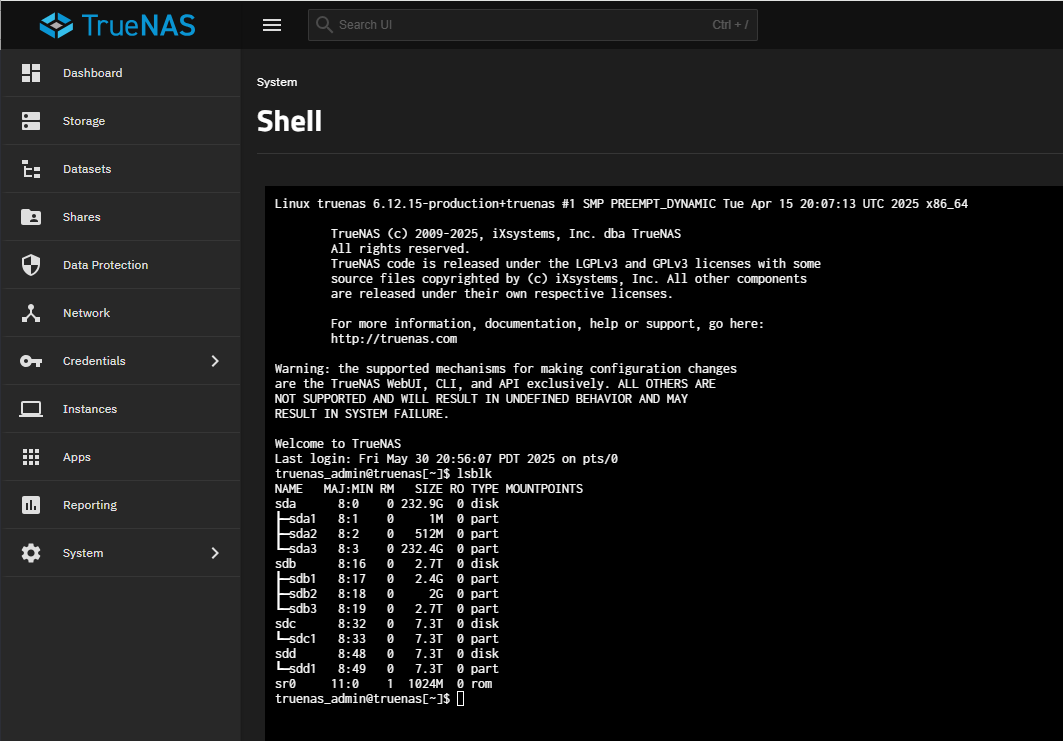Click the Shell page heading
The height and width of the screenshot is (741, 1063).
point(289,121)
